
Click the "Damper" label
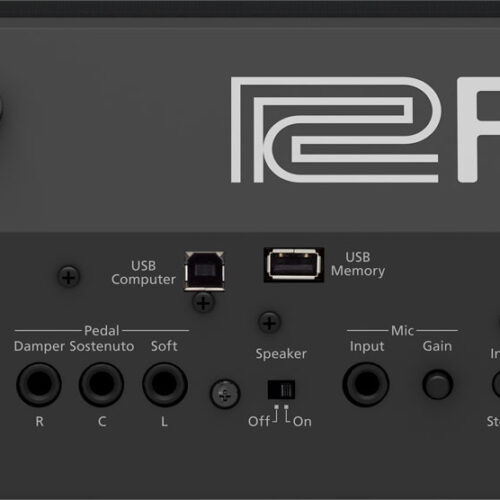click(x=39, y=347)
